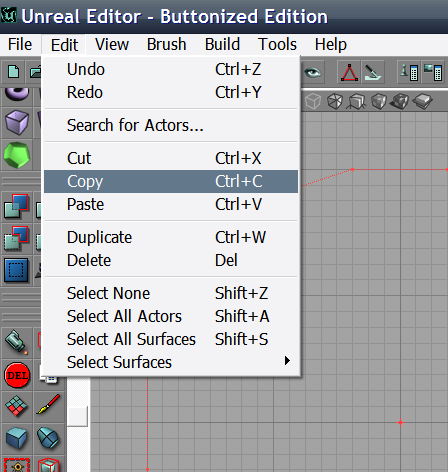Select the red paintbrush tool icon
Viewport: 448px width, 472px height.
[49, 405]
